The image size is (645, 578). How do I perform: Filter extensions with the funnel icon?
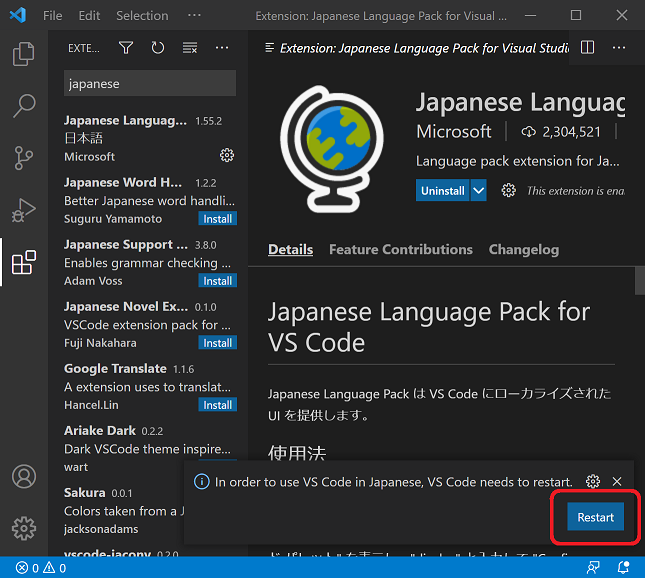pos(126,48)
